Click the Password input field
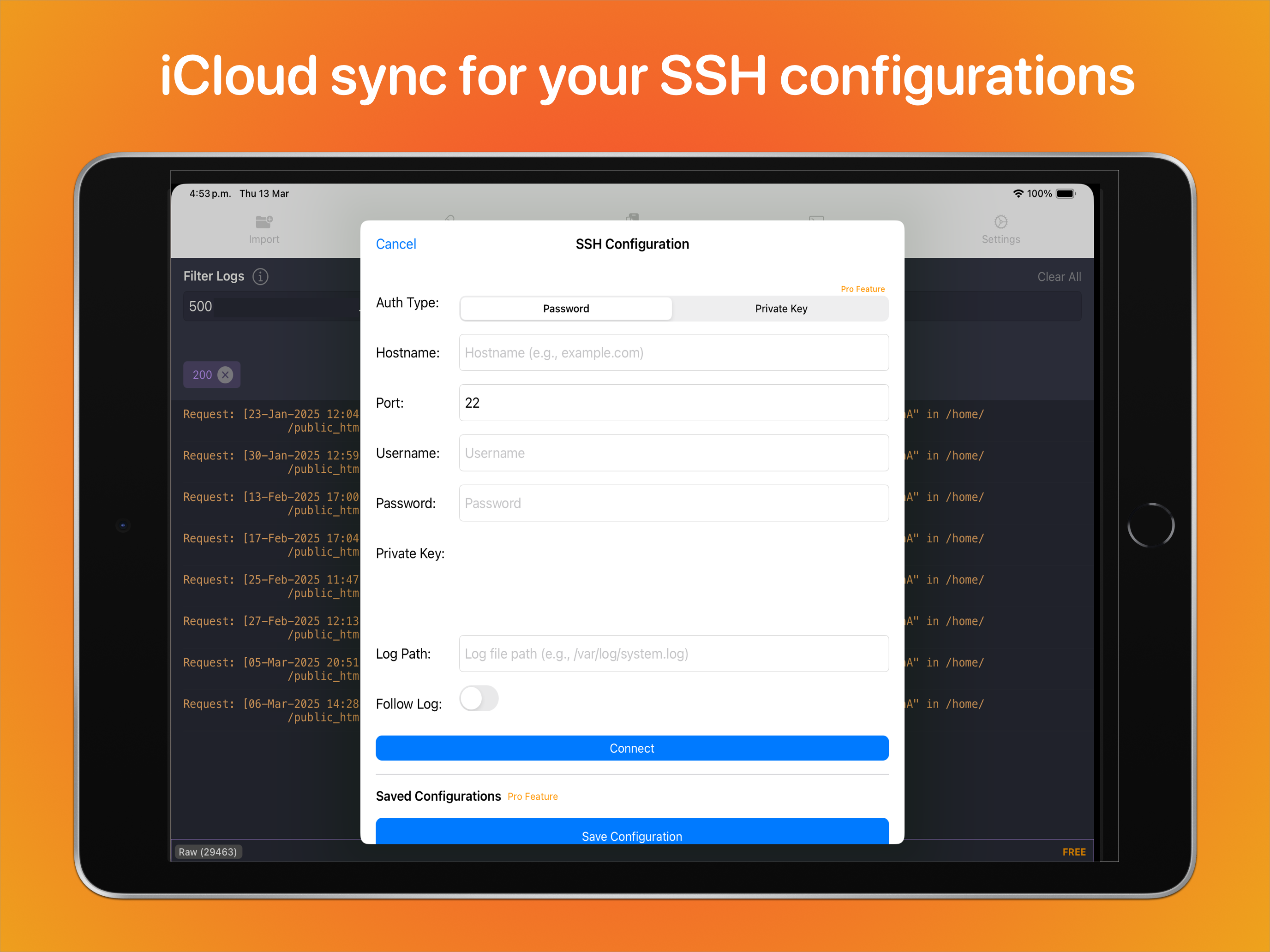This screenshot has height=952, width=1270. pyautogui.click(x=674, y=503)
